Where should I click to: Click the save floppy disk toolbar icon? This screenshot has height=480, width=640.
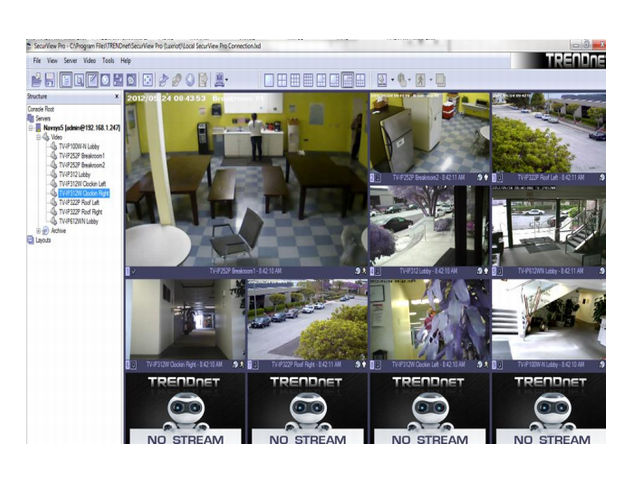pyautogui.click(x=50, y=80)
